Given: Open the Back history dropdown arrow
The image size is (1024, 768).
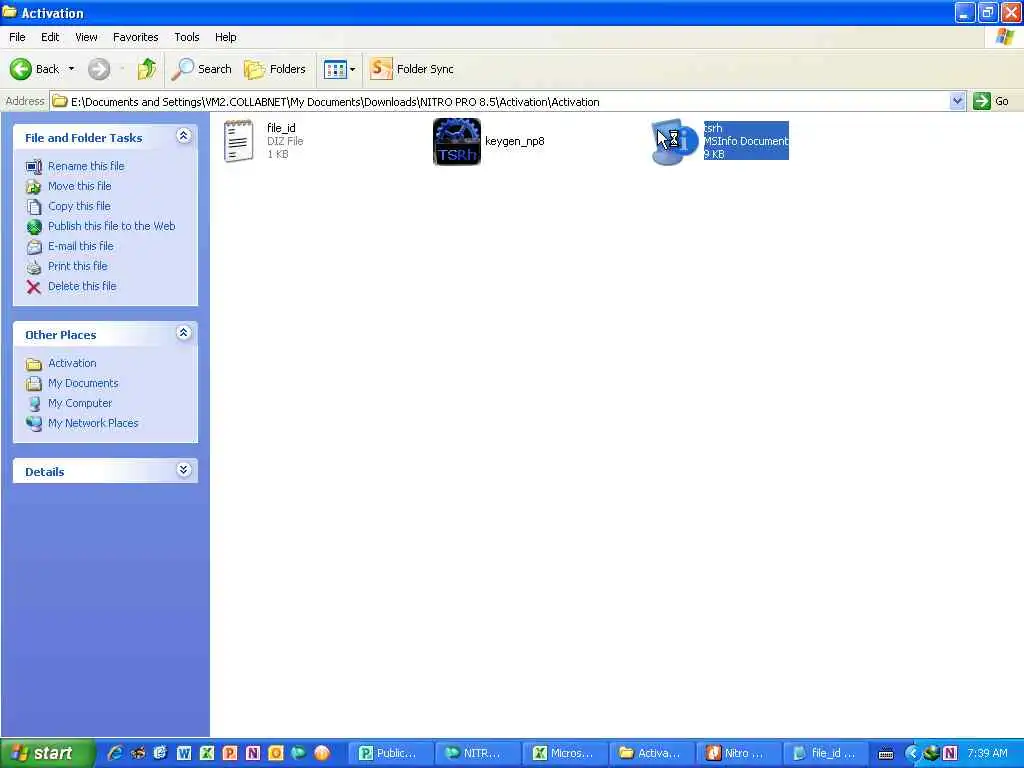Looking at the screenshot, I should click(x=71, y=69).
